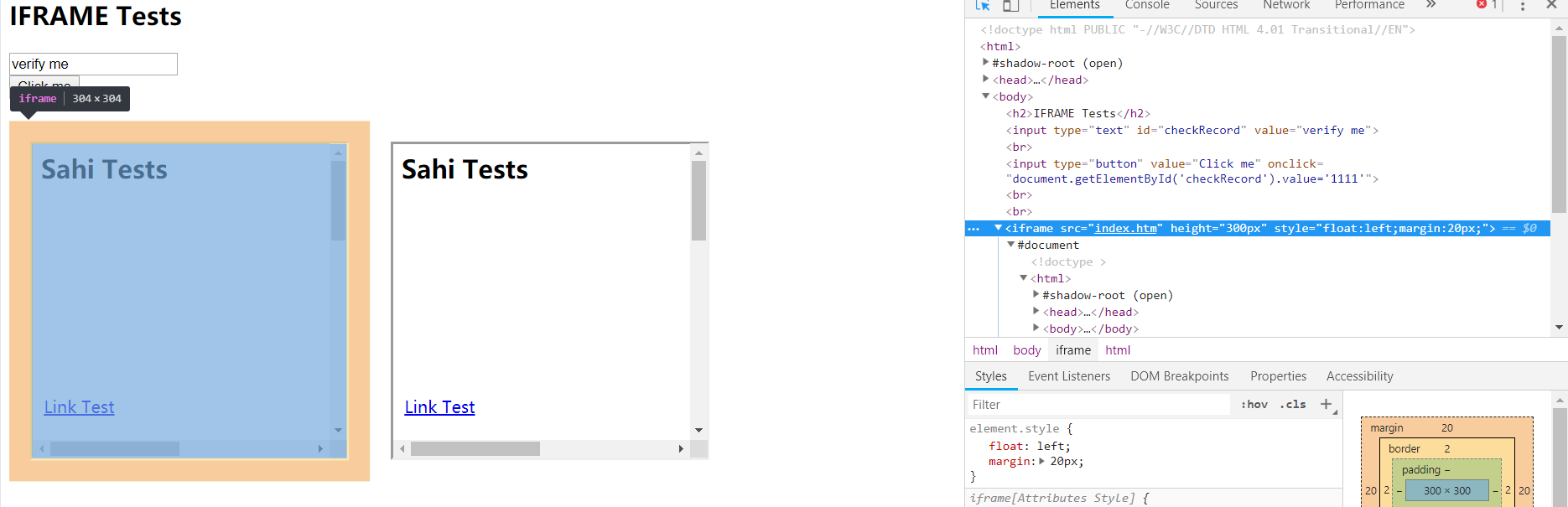The width and height of the screenshot is (1568, 507).
Task: Click the border value 2 beside the border label
Action: 1447,448
